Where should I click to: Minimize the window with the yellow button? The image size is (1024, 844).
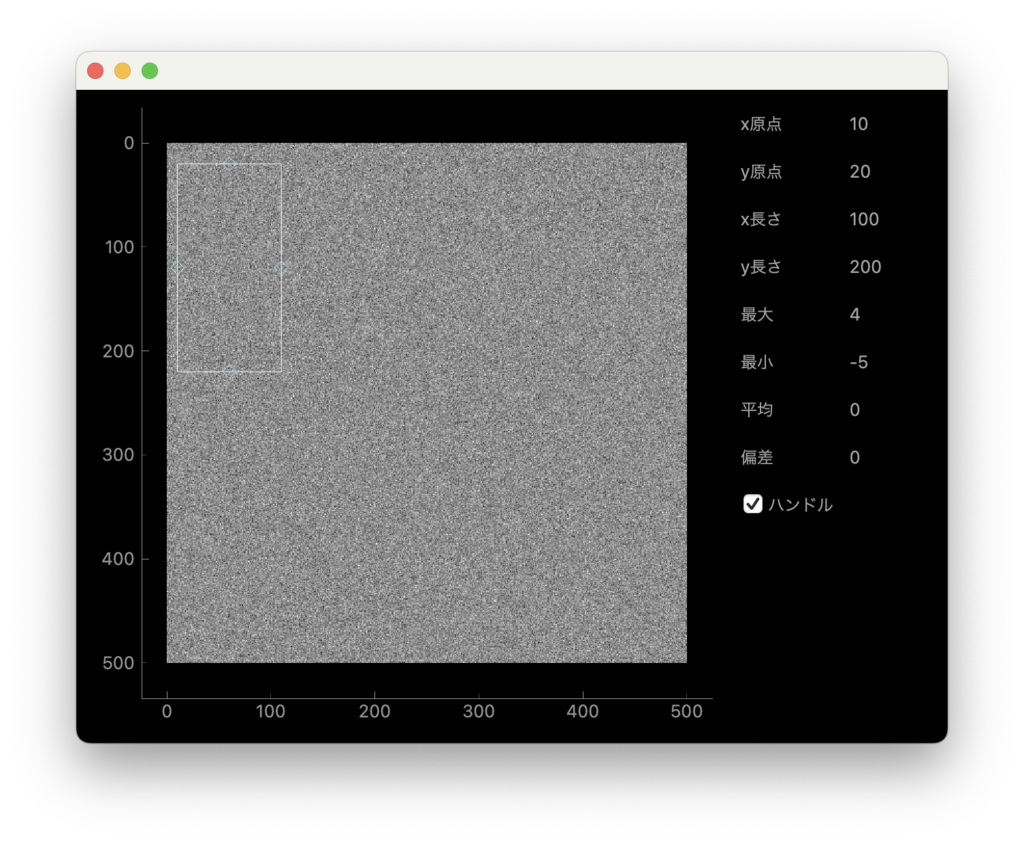[123, 71]
